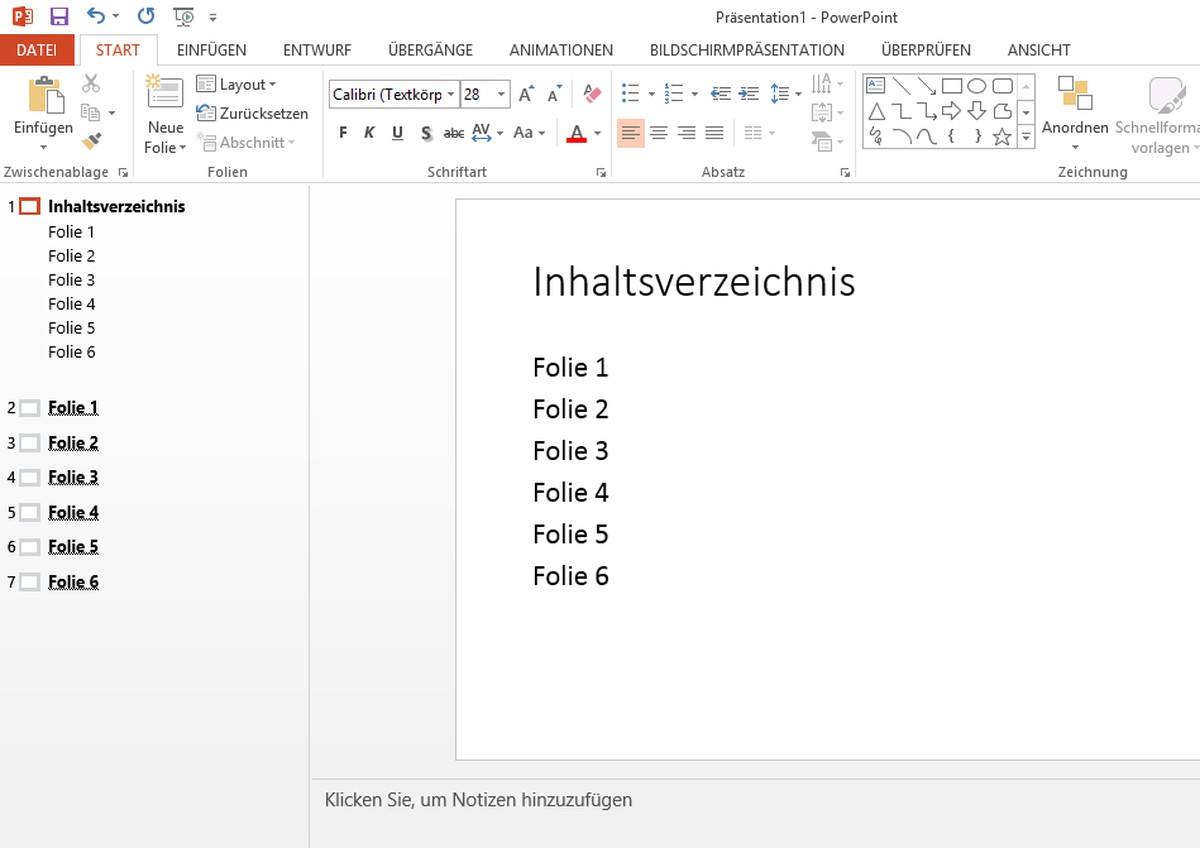Click the Anordnen button
Image resolution: width=1200 pixels, height=848 pixels.
pos(1075,110)
